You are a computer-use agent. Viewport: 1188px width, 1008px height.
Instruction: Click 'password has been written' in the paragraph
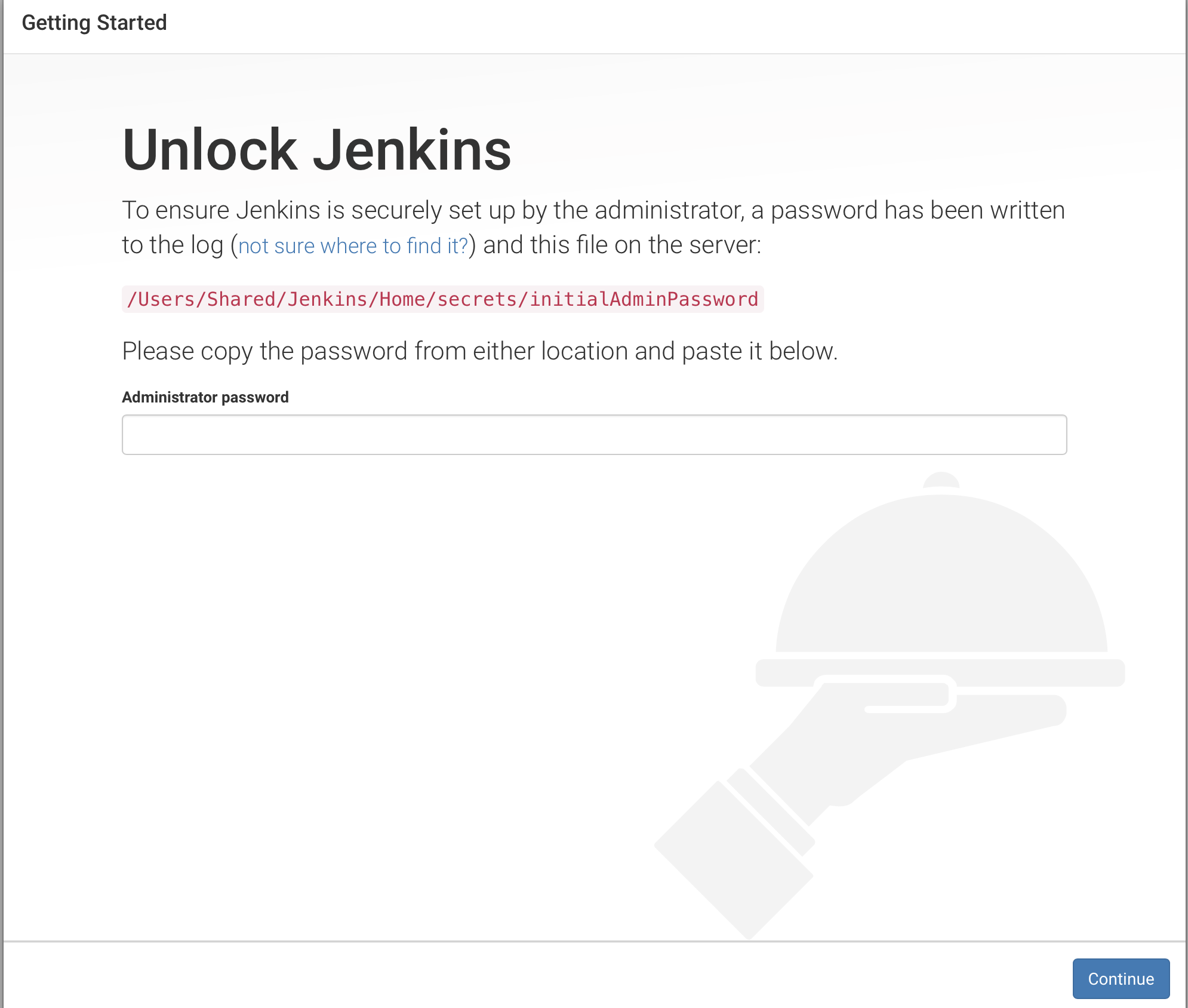[918, 210]
